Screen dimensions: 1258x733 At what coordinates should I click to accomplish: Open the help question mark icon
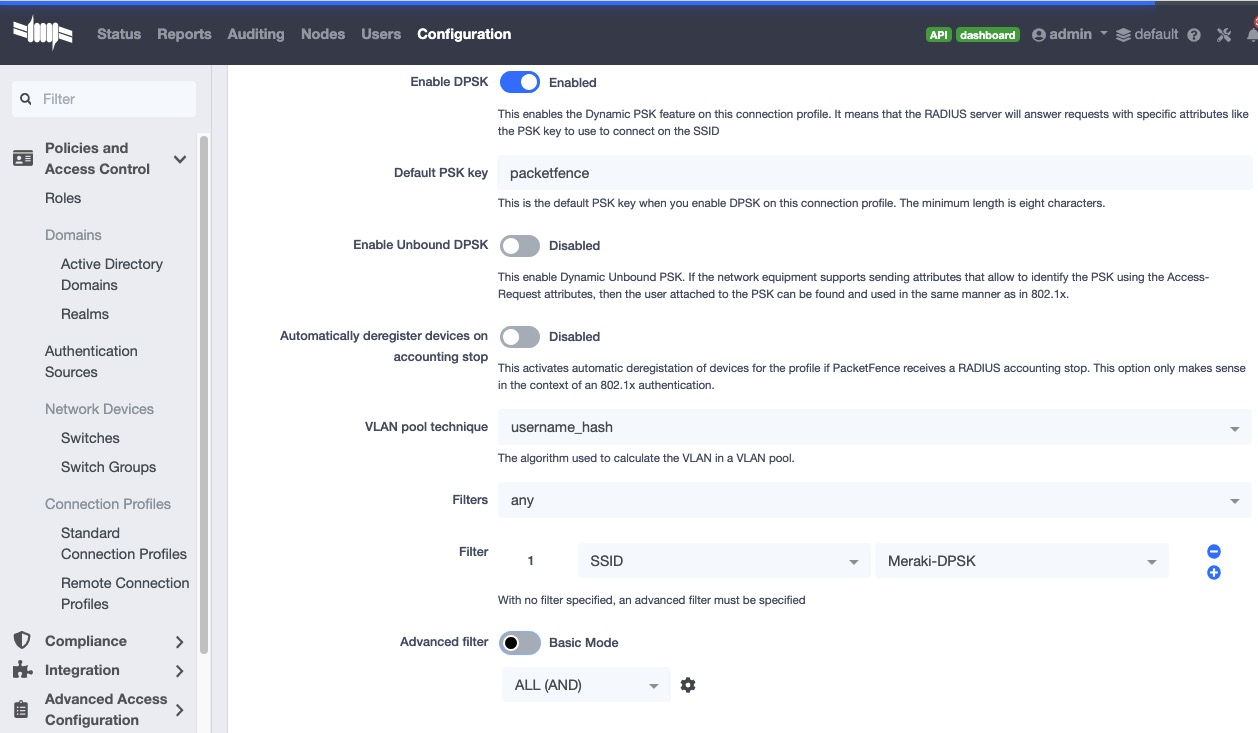pyautogui.click(x=1193, y=34)
